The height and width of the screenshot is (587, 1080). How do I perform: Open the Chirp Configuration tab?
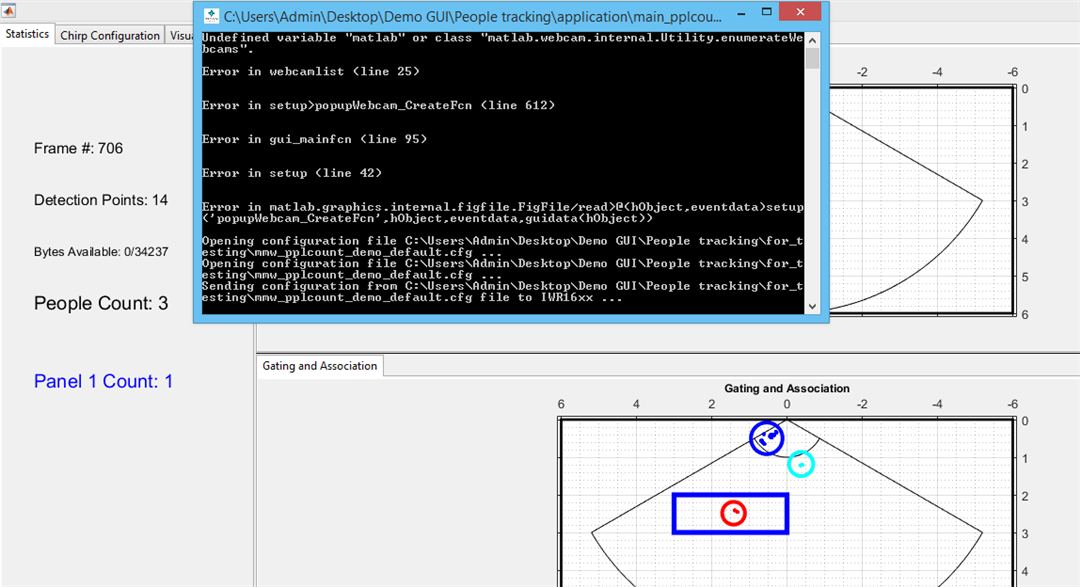pos(110,35)
